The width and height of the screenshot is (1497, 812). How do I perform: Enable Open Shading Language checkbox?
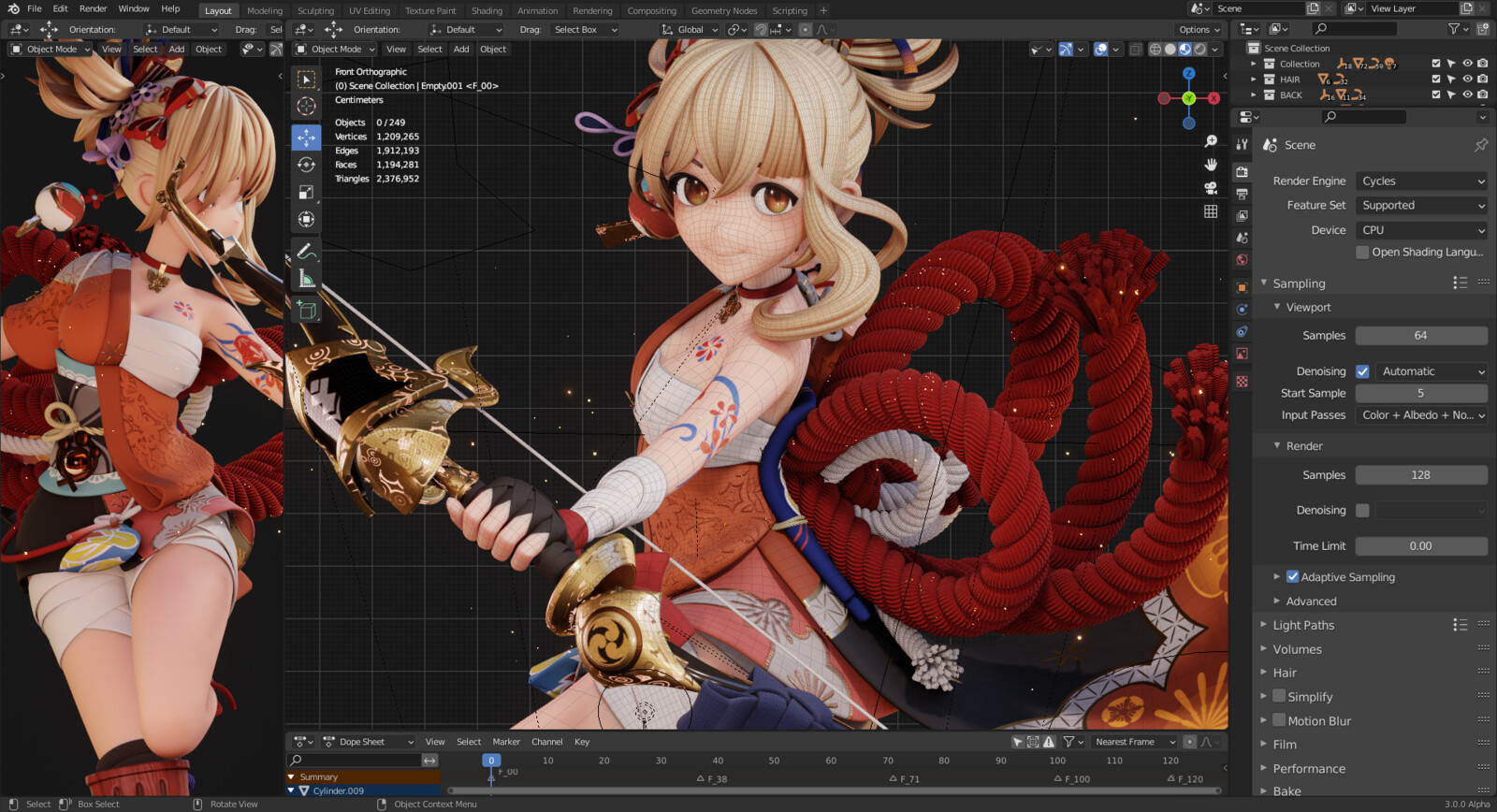(1362, 253)
